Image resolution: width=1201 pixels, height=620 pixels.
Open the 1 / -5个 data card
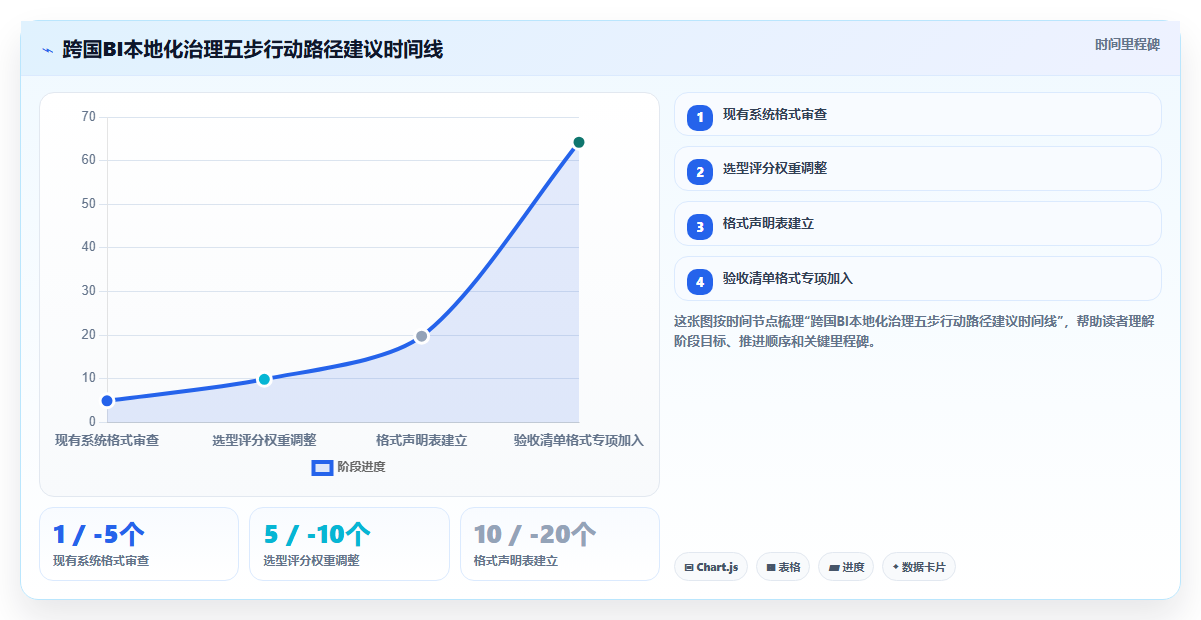(x=139, y=544)
